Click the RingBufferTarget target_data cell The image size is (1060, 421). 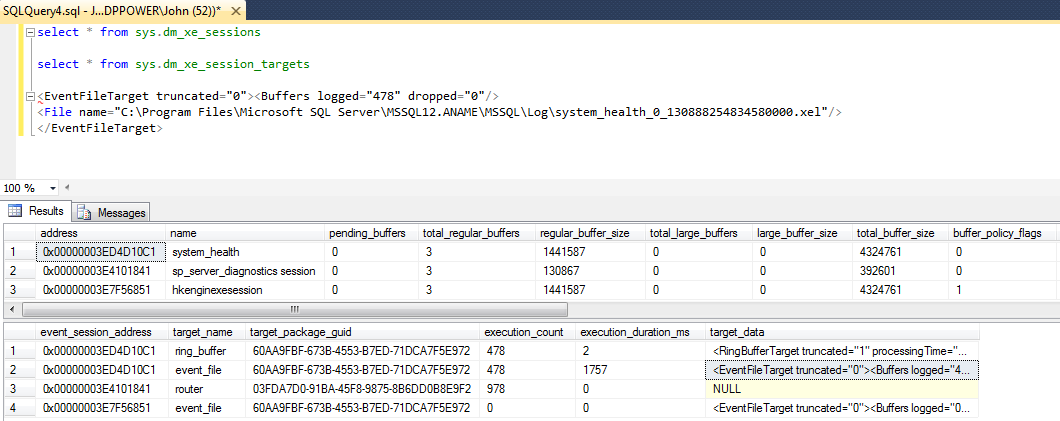pos(842,351)
